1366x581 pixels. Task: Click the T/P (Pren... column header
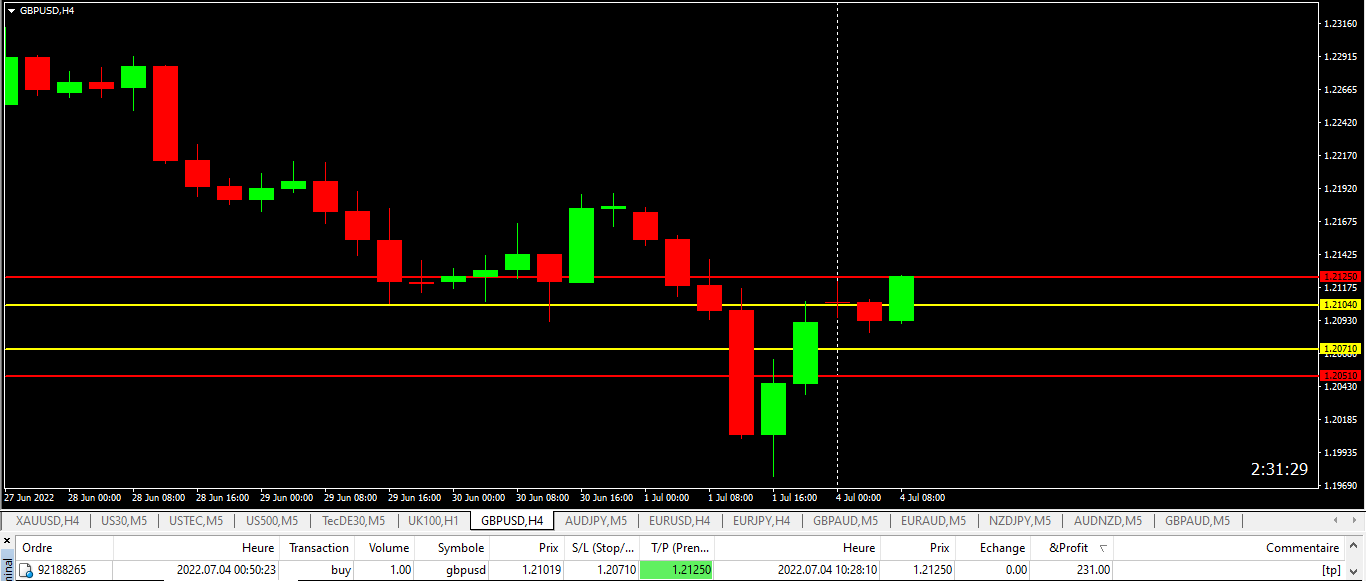pos(678,548)
